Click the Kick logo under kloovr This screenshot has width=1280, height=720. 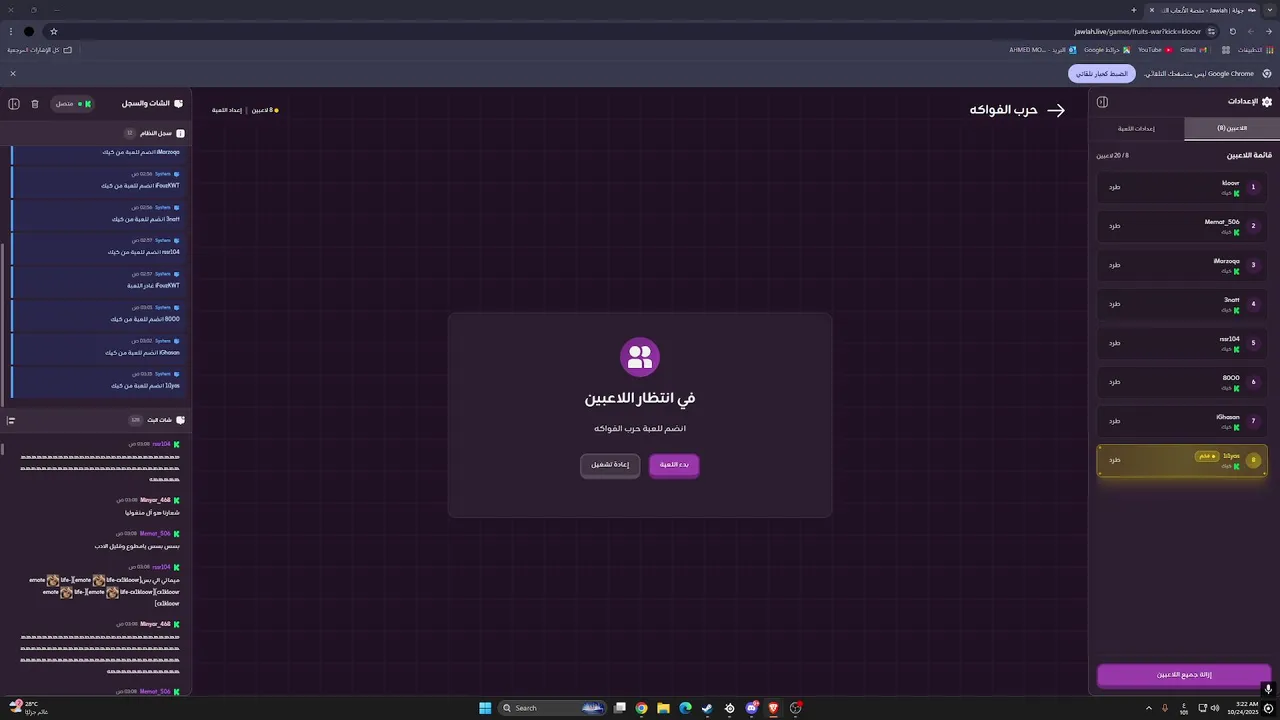click(x=1237, y=193)
